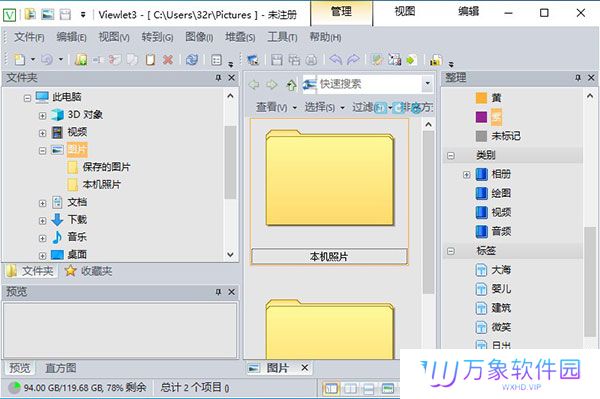This screenshot has height=399, width=600.
Task: Switch to the 收藏夹 tab
Action: 90,271
